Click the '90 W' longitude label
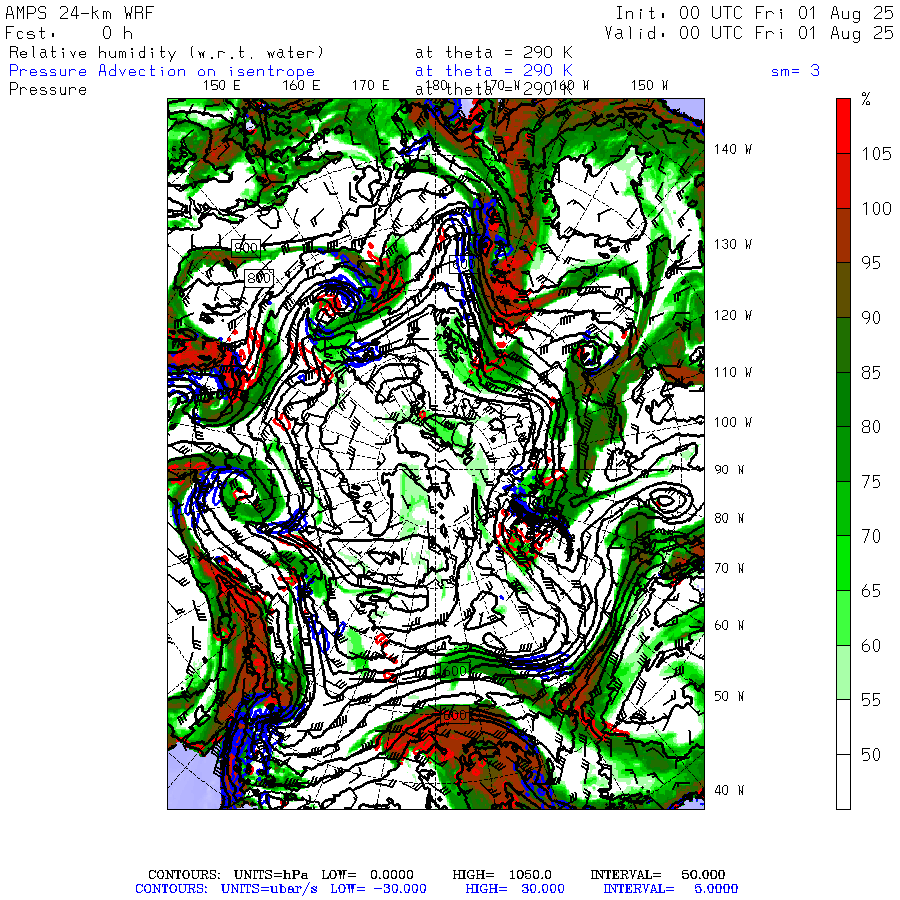Screen dimensions: 900x900 pos(729,470)
